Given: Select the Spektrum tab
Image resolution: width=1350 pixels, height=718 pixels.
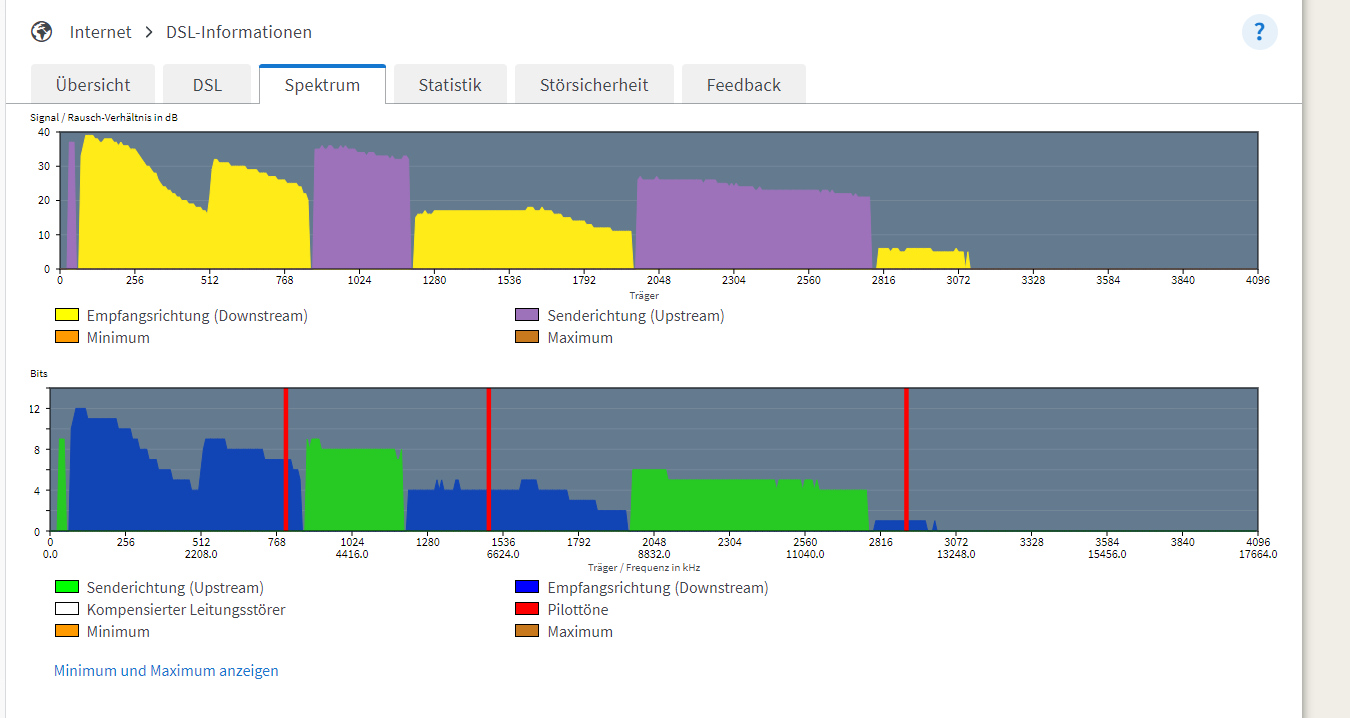Looking at the screenshot, I should pos(322,85).
